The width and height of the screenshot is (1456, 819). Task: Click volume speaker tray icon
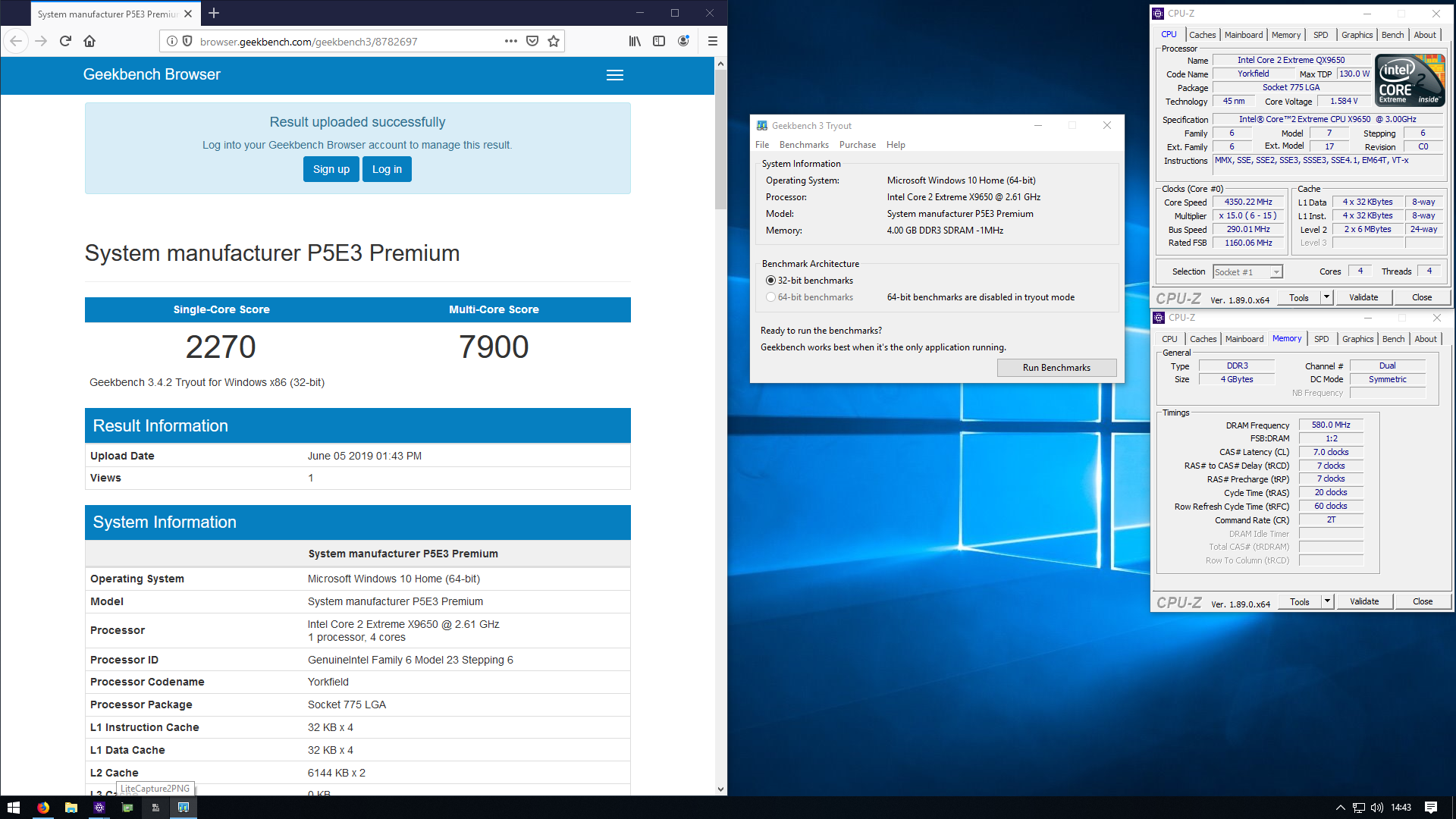coord(1377,808)
